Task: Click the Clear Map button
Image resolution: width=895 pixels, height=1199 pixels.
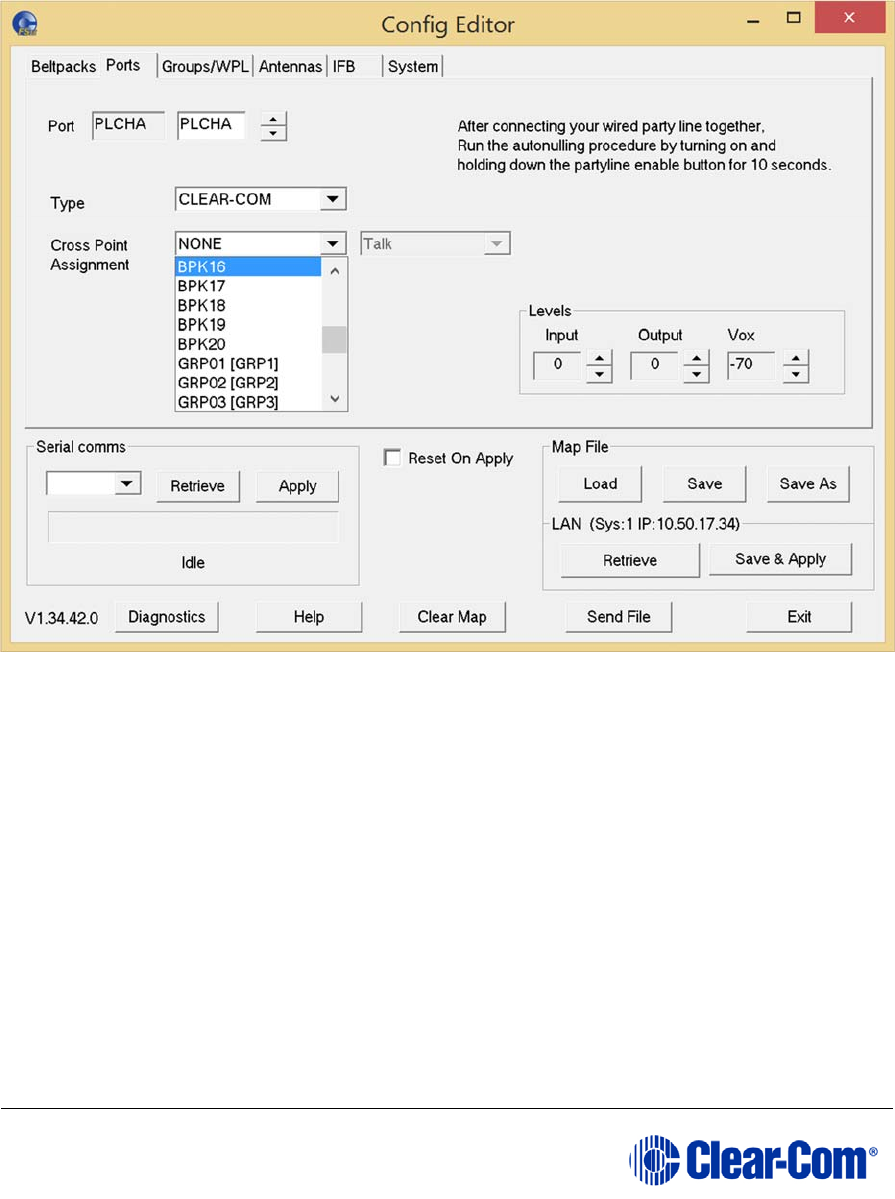Action: [x=452, y=617]
